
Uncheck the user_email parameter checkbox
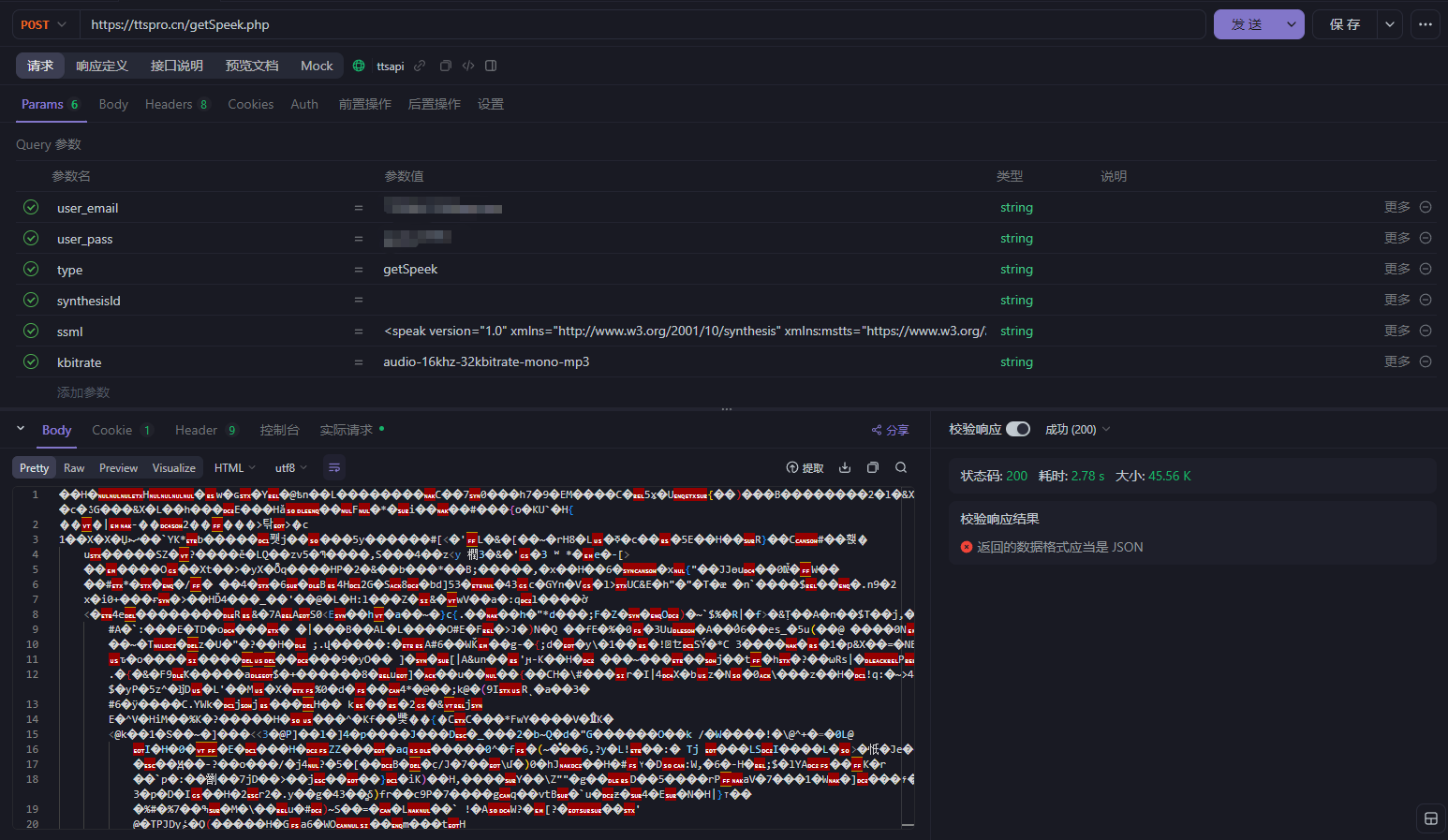click(31, 207)
